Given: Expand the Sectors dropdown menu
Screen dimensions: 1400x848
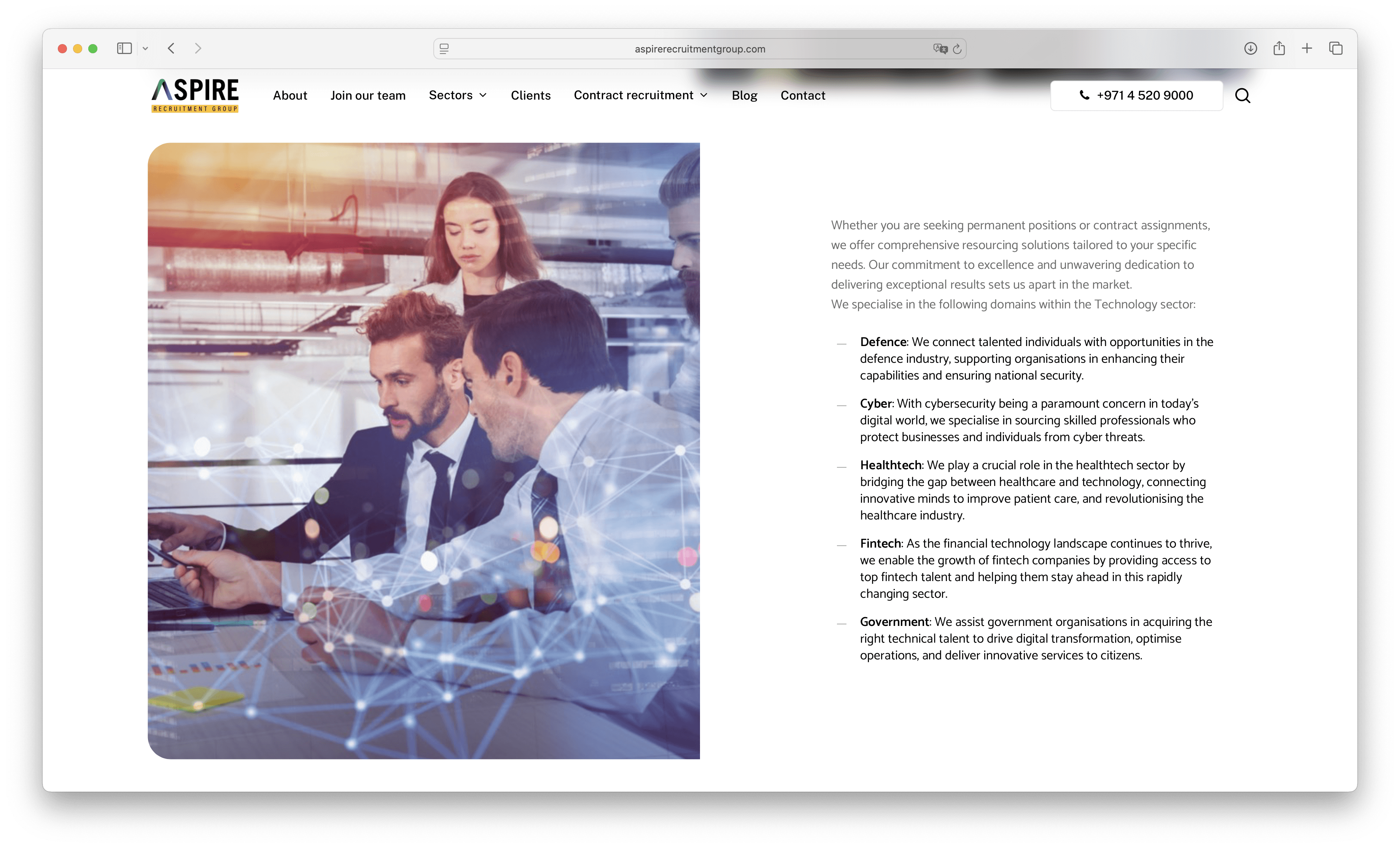Looking at the screenshot, I should (x=457, y=95).
